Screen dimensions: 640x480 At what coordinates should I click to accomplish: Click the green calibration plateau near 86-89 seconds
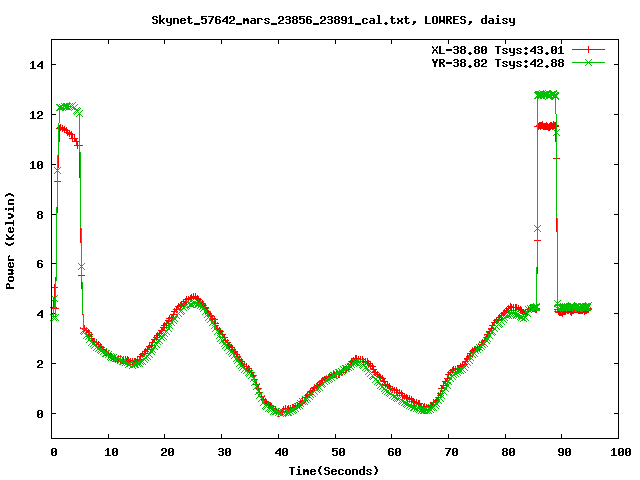(x=546, y=95)
